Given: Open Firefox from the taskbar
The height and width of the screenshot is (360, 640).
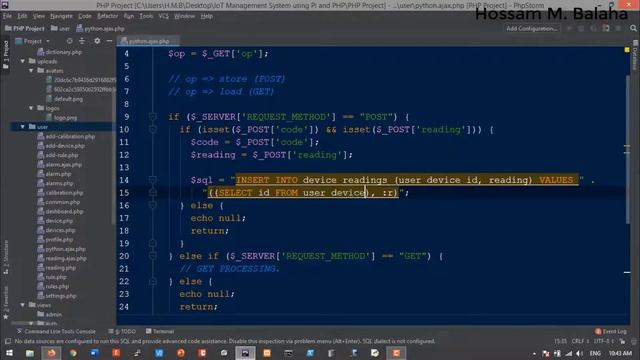Looking at the screenshot, I should point(51,353).
